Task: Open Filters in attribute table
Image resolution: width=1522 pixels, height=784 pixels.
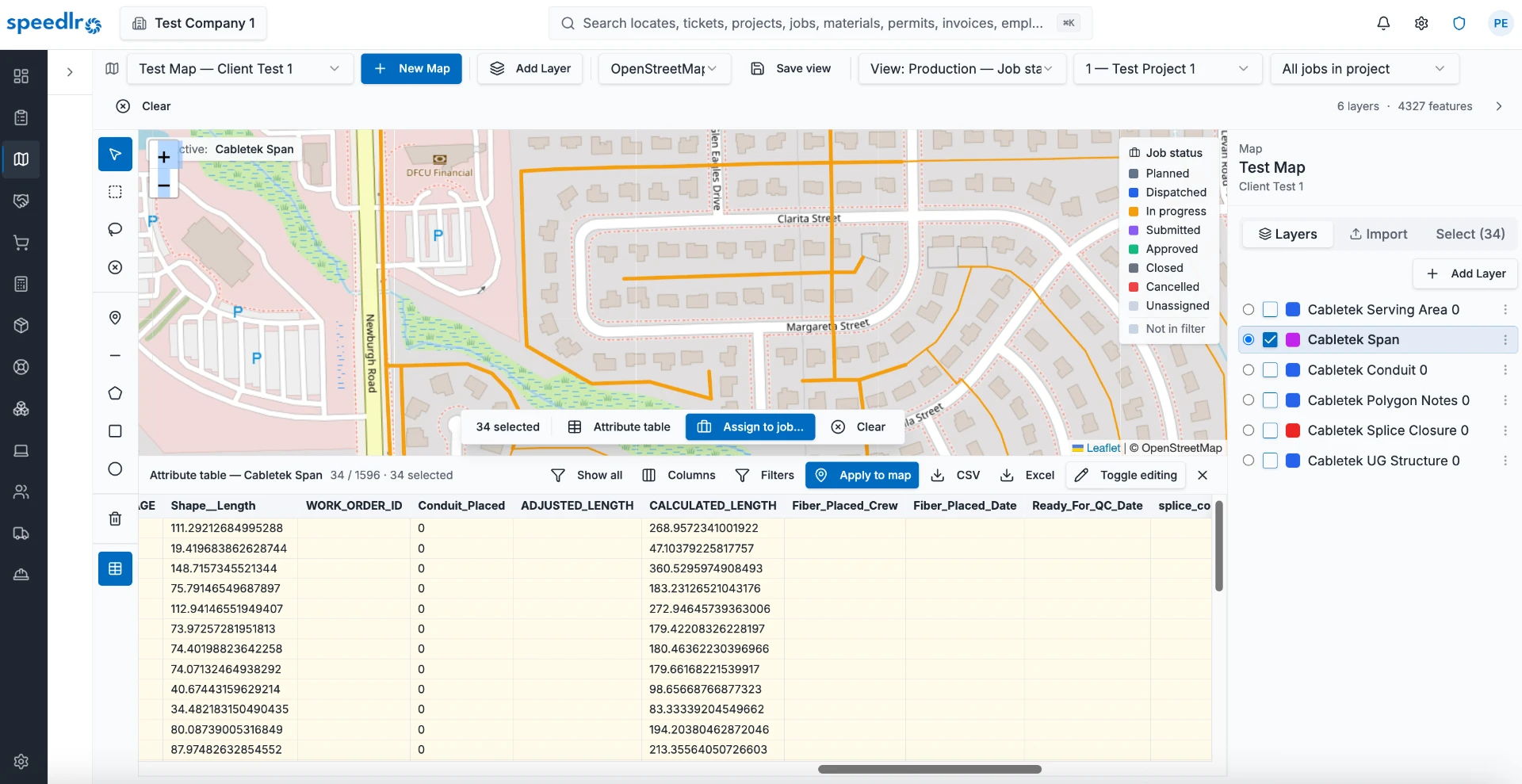Action: coord(765,475)
